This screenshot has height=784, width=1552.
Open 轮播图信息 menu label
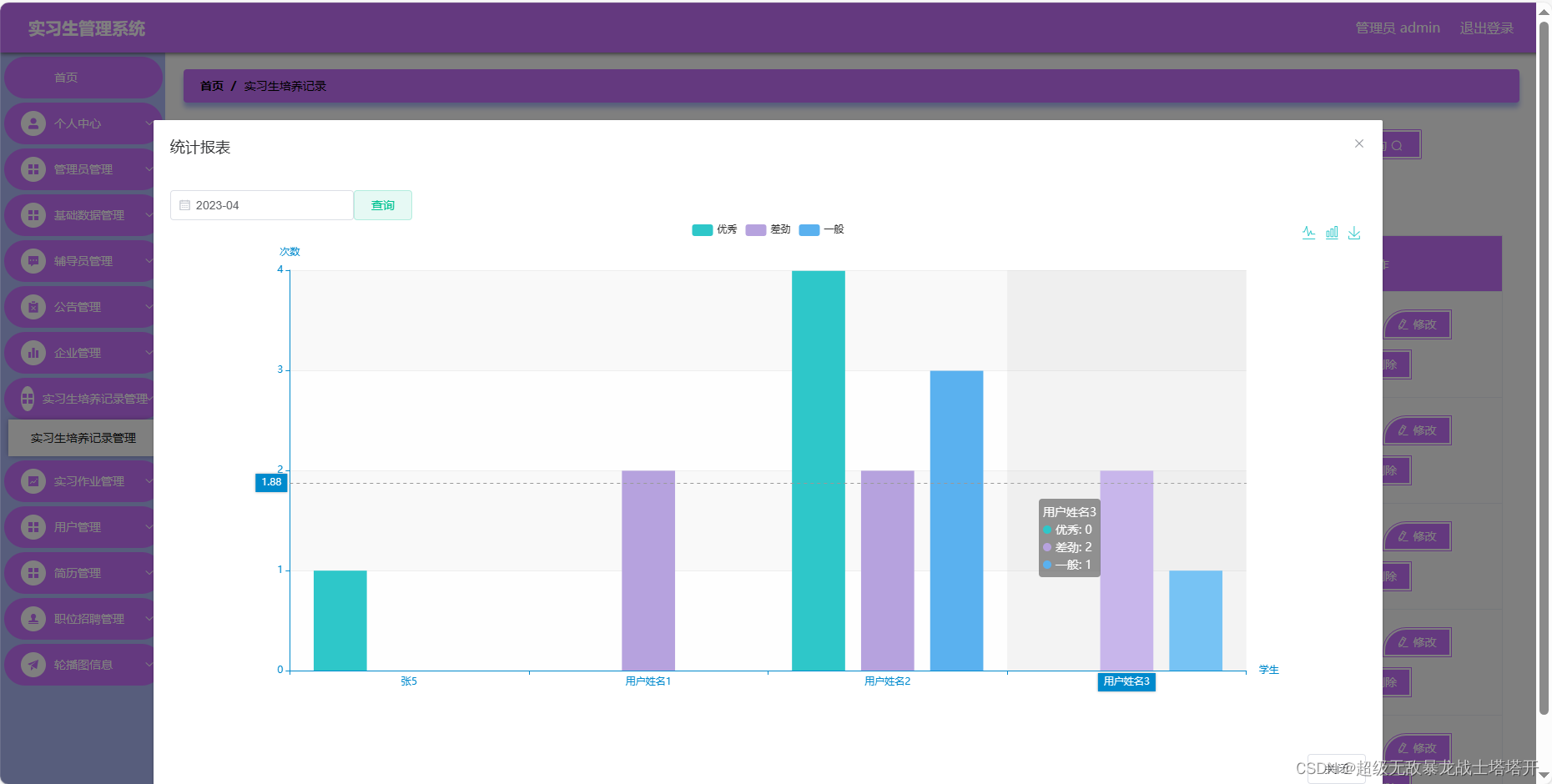coord(83,665)
